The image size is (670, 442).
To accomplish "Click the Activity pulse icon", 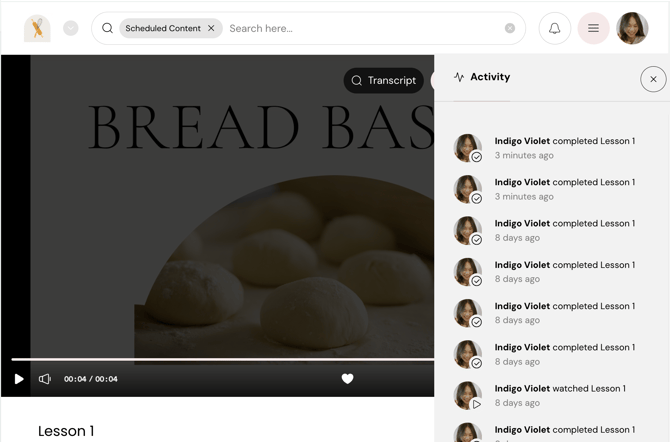I will click(x=459, y=77).
